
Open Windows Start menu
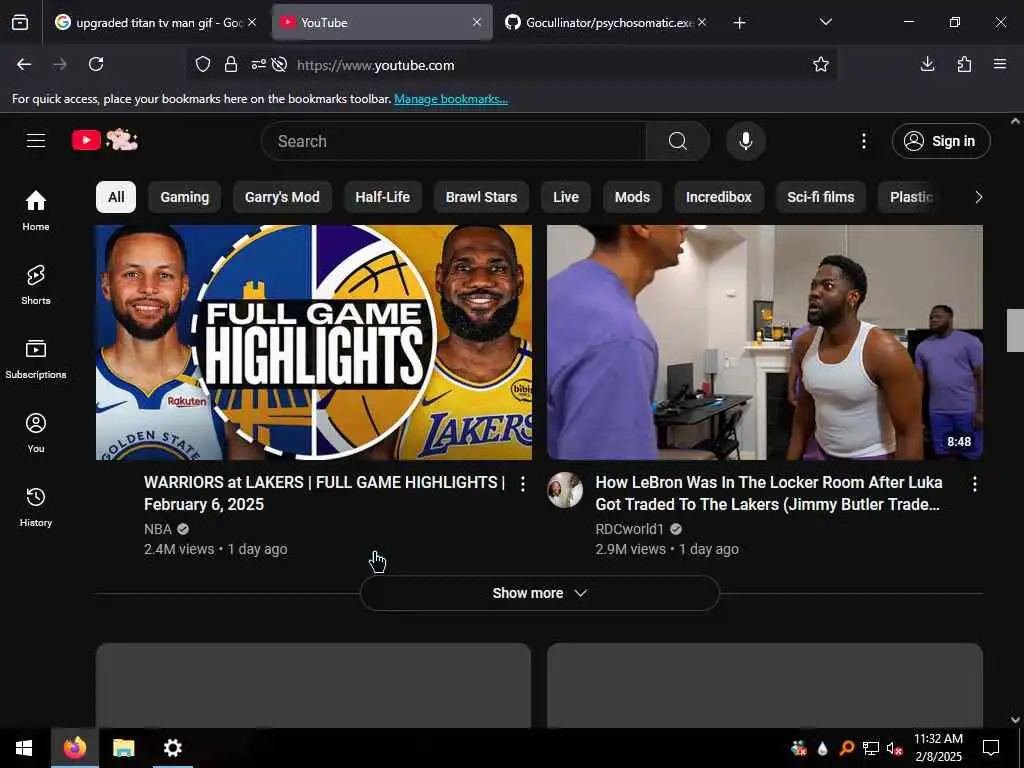(24, 748)
